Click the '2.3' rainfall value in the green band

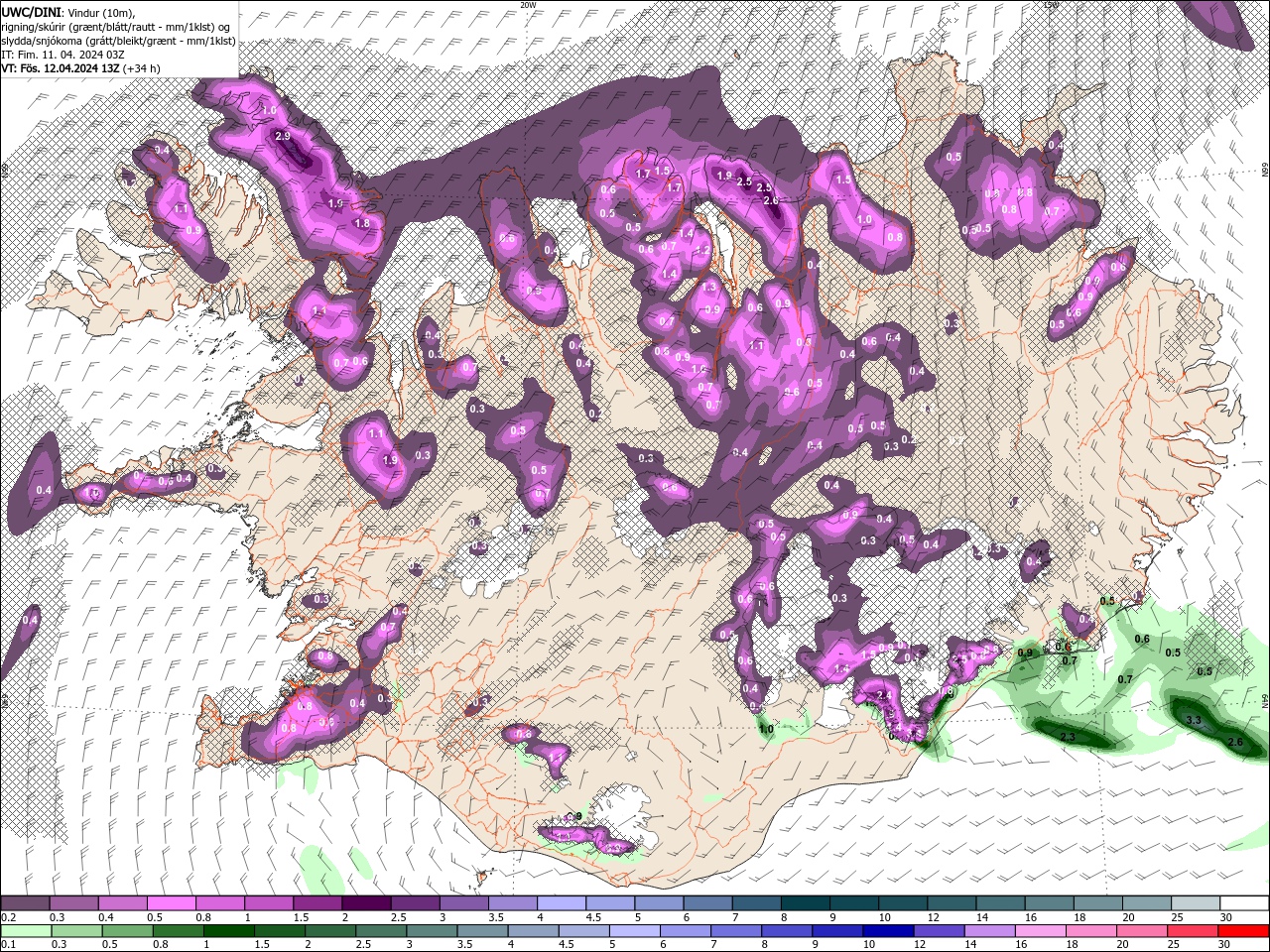tap(1069, 738)
